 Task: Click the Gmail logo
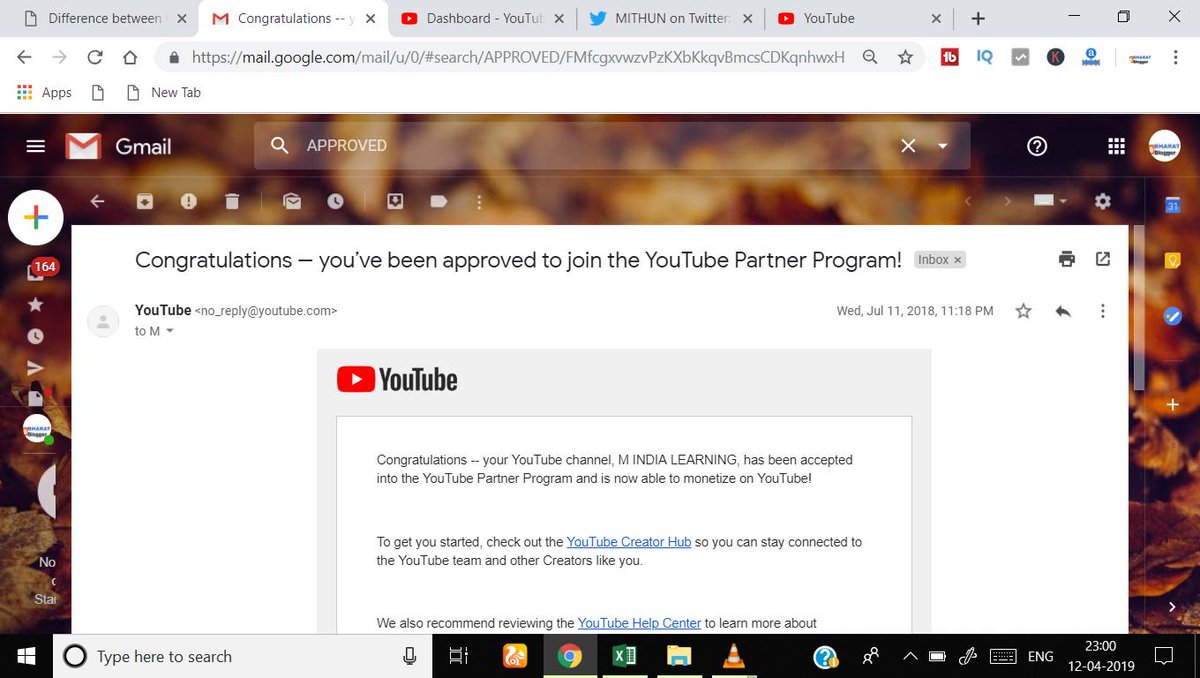(x=119, y=146)
